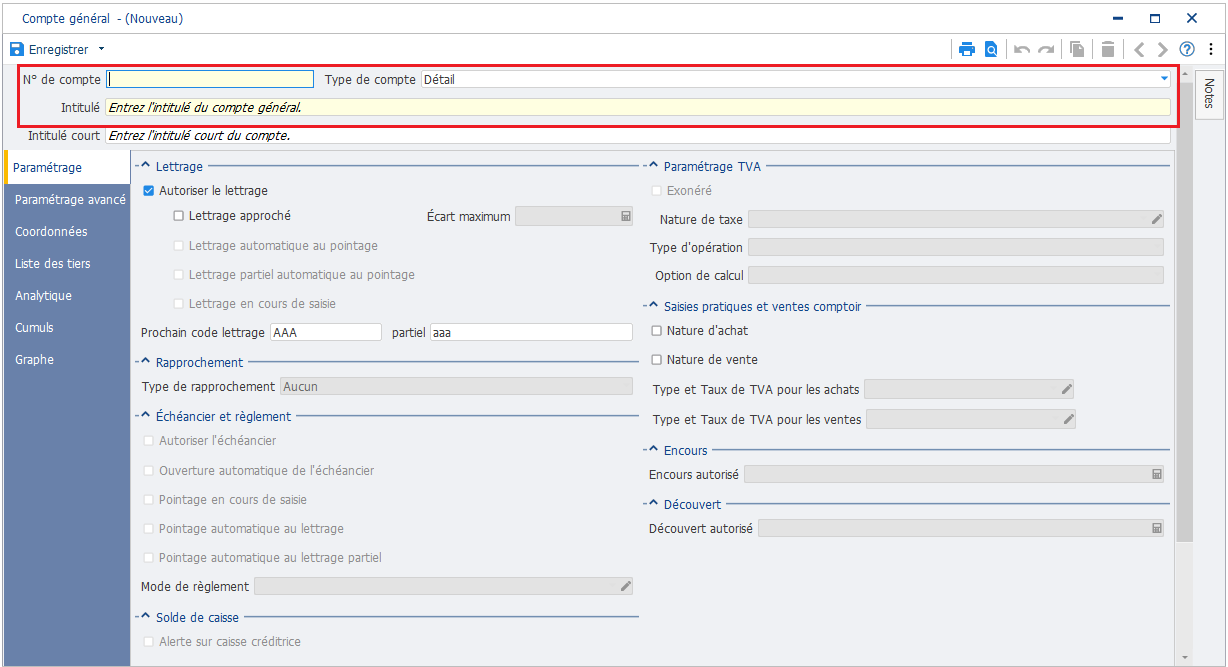
Task: Click pencil icon in Nature de taxe
Action: tap(1156, 219)
